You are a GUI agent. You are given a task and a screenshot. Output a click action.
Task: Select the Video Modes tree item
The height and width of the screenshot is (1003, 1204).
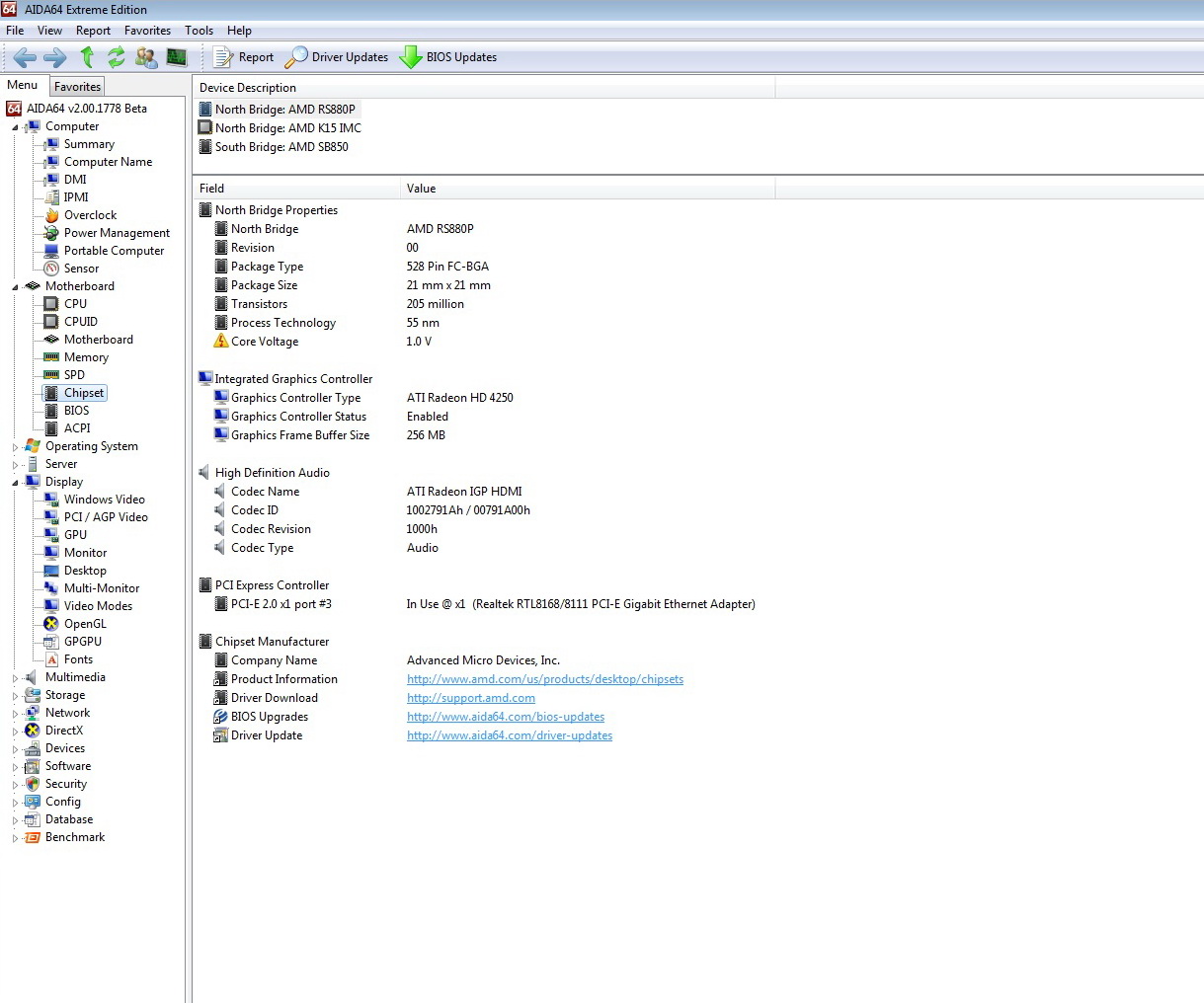coord(98,606)
